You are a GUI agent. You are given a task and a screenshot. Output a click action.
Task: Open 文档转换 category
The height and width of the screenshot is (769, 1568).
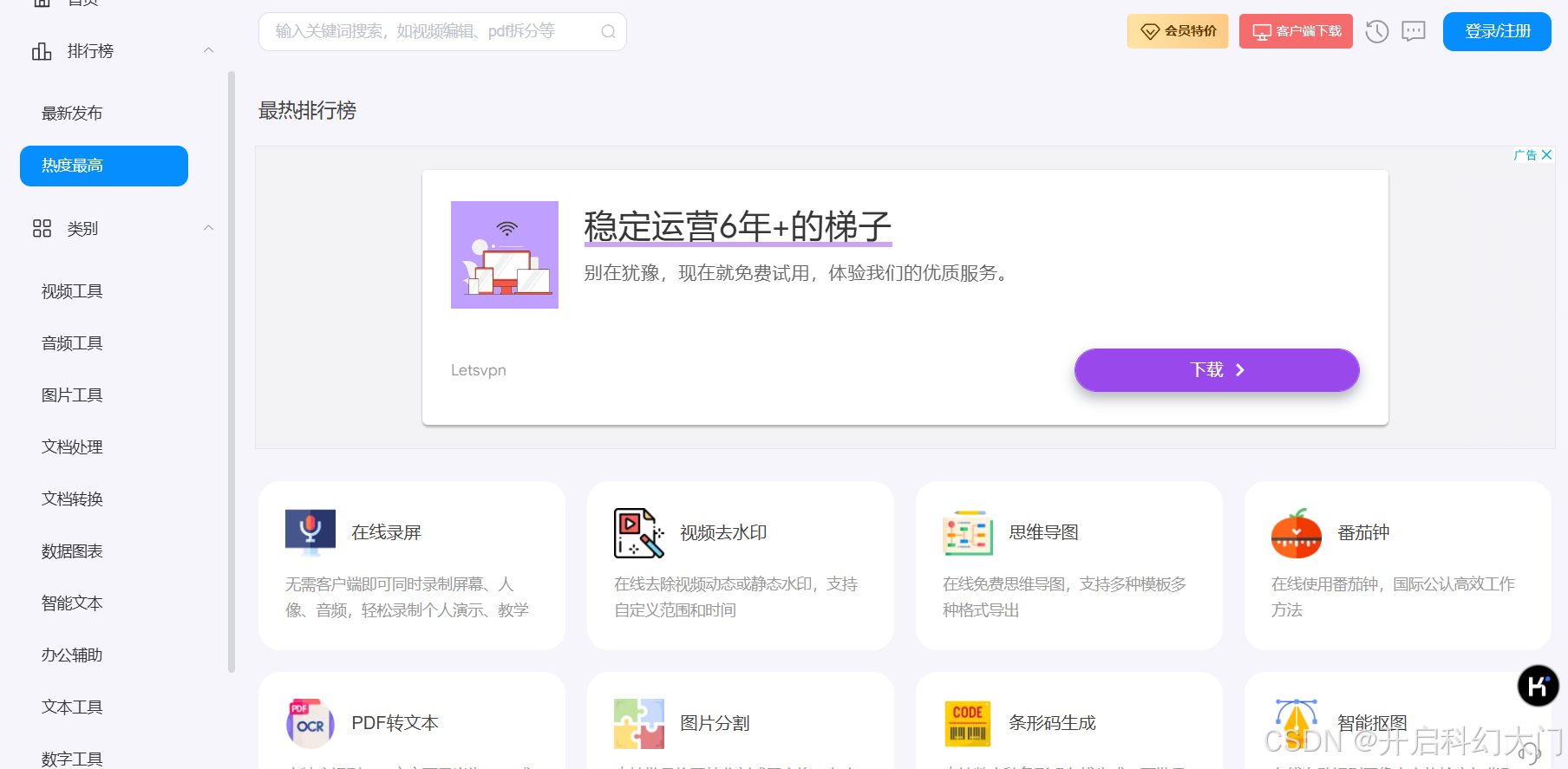(72, 499)
